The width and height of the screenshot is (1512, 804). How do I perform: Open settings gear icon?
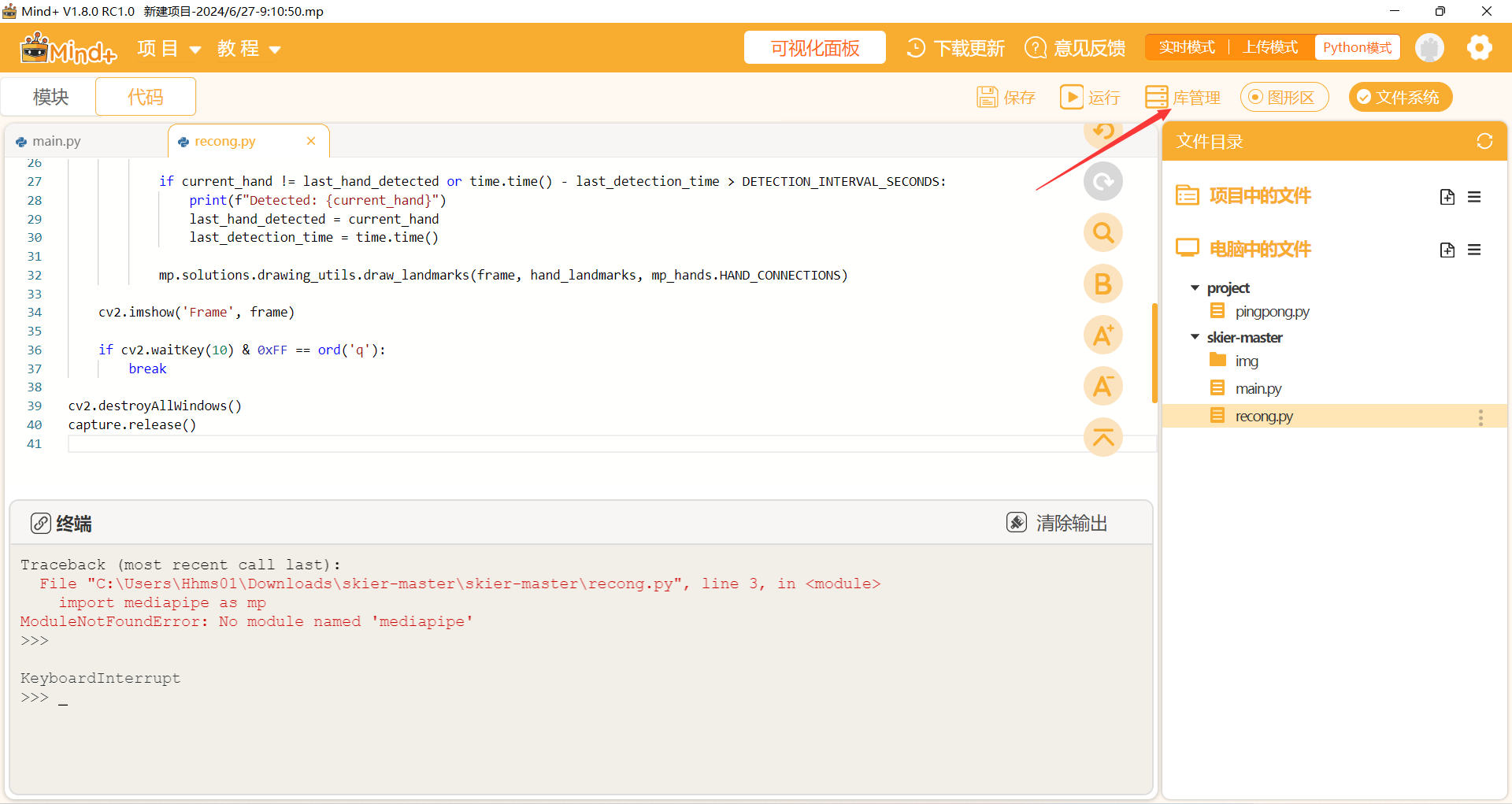point(1480,48)
